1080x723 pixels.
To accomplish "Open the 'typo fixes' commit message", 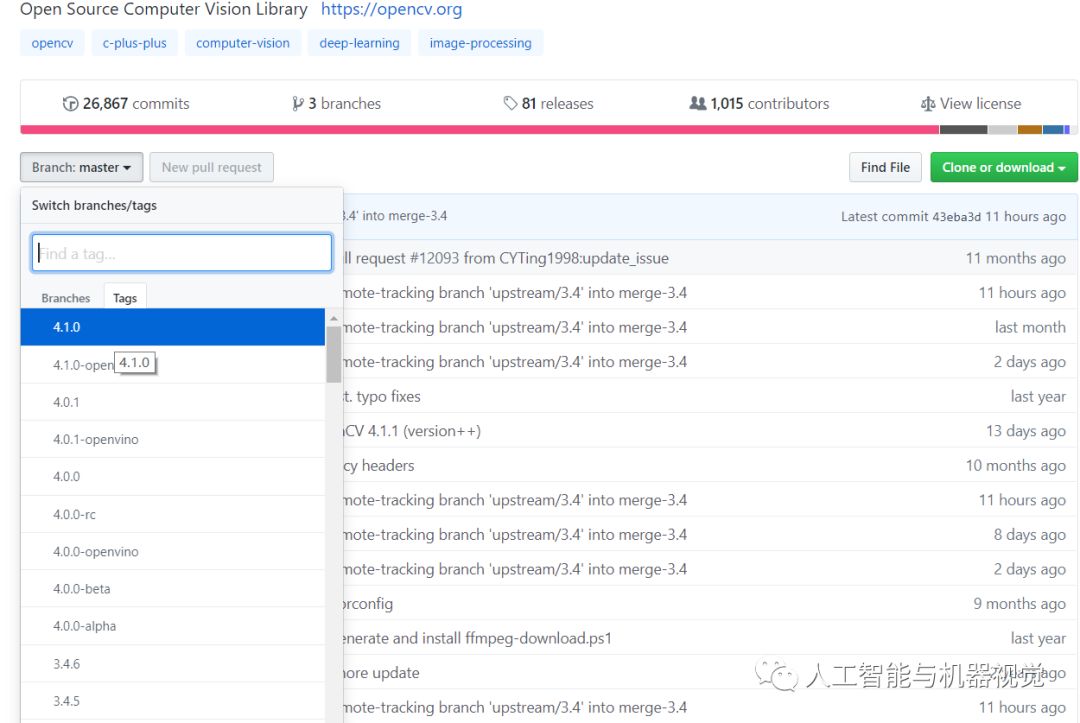I will 382,397.
